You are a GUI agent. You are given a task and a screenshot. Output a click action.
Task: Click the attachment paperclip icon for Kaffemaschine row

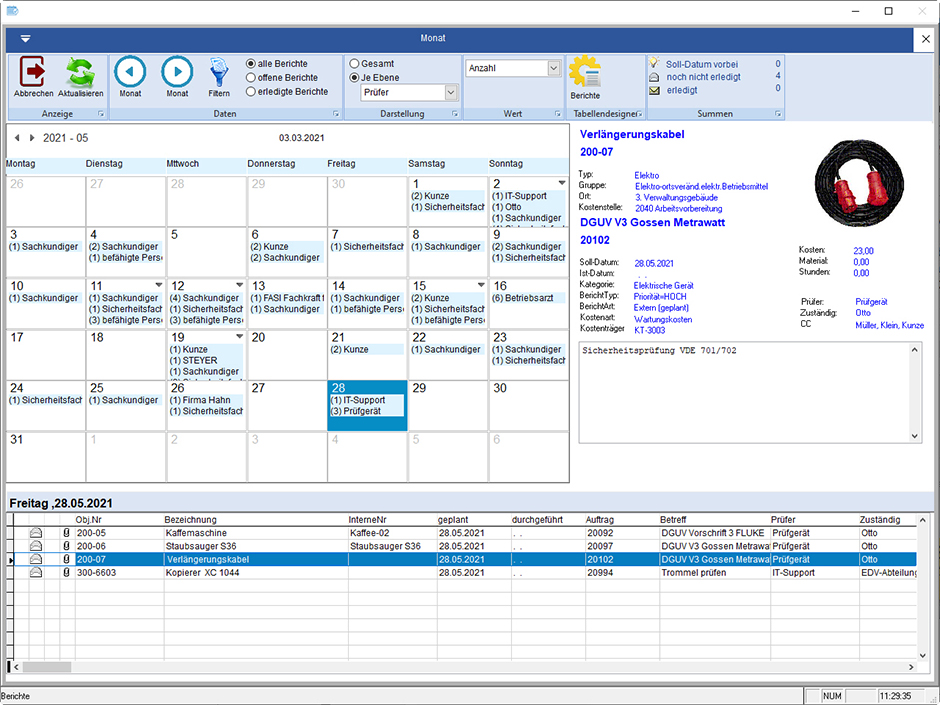[x=67, y=534]
